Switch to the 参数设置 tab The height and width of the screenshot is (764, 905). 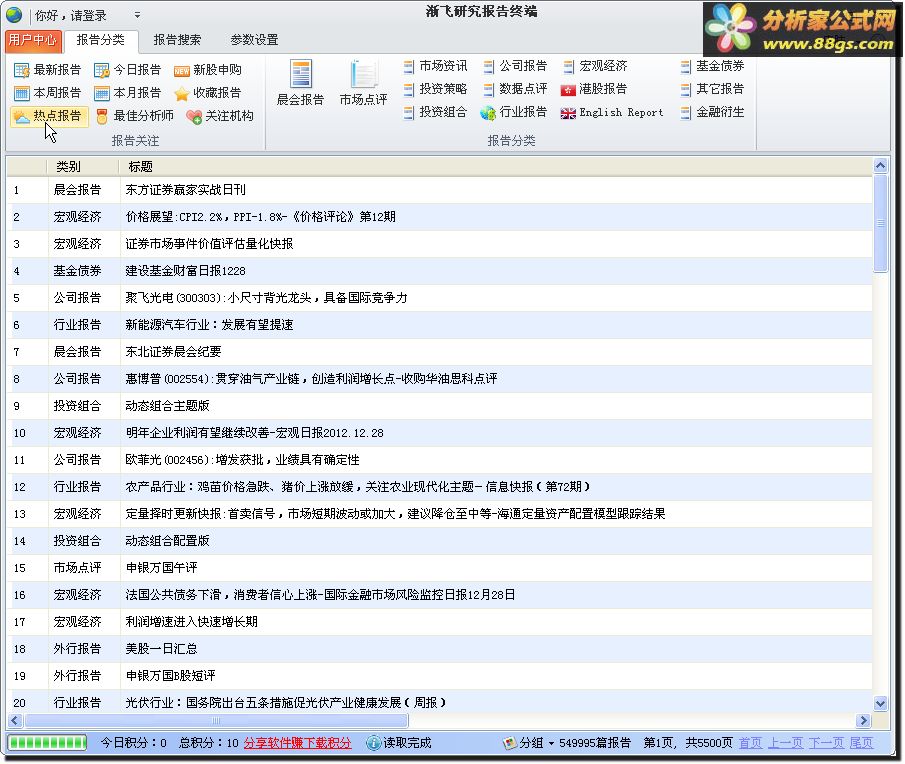(254, 40)
